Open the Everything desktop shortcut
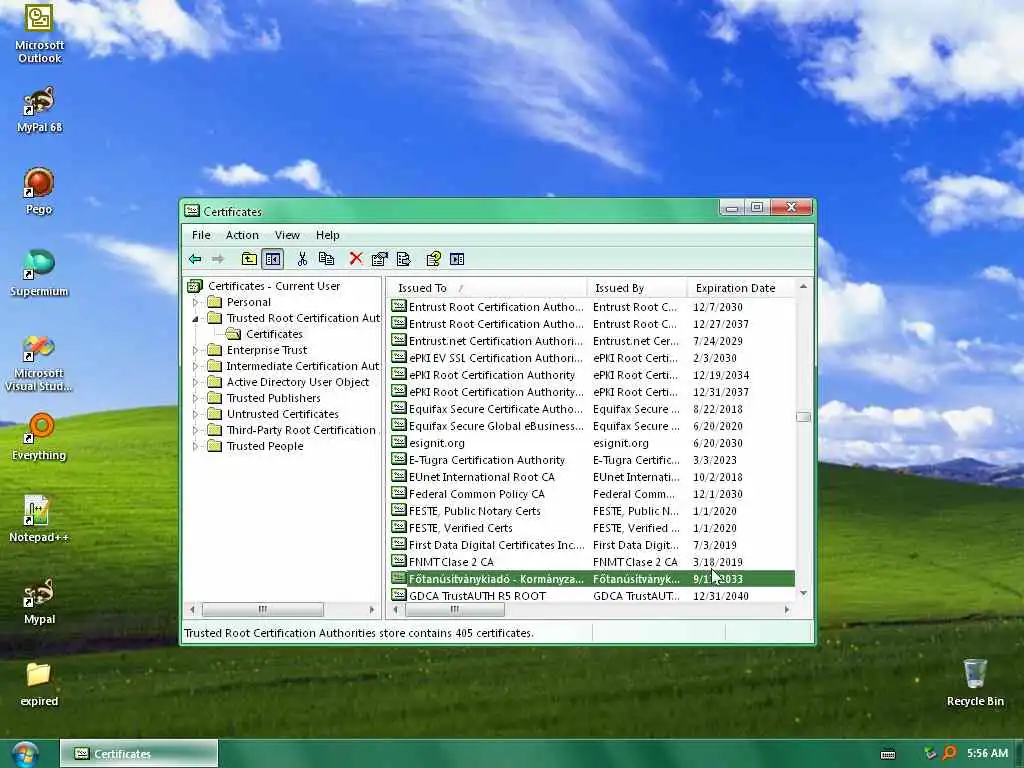 click(39, 438)
